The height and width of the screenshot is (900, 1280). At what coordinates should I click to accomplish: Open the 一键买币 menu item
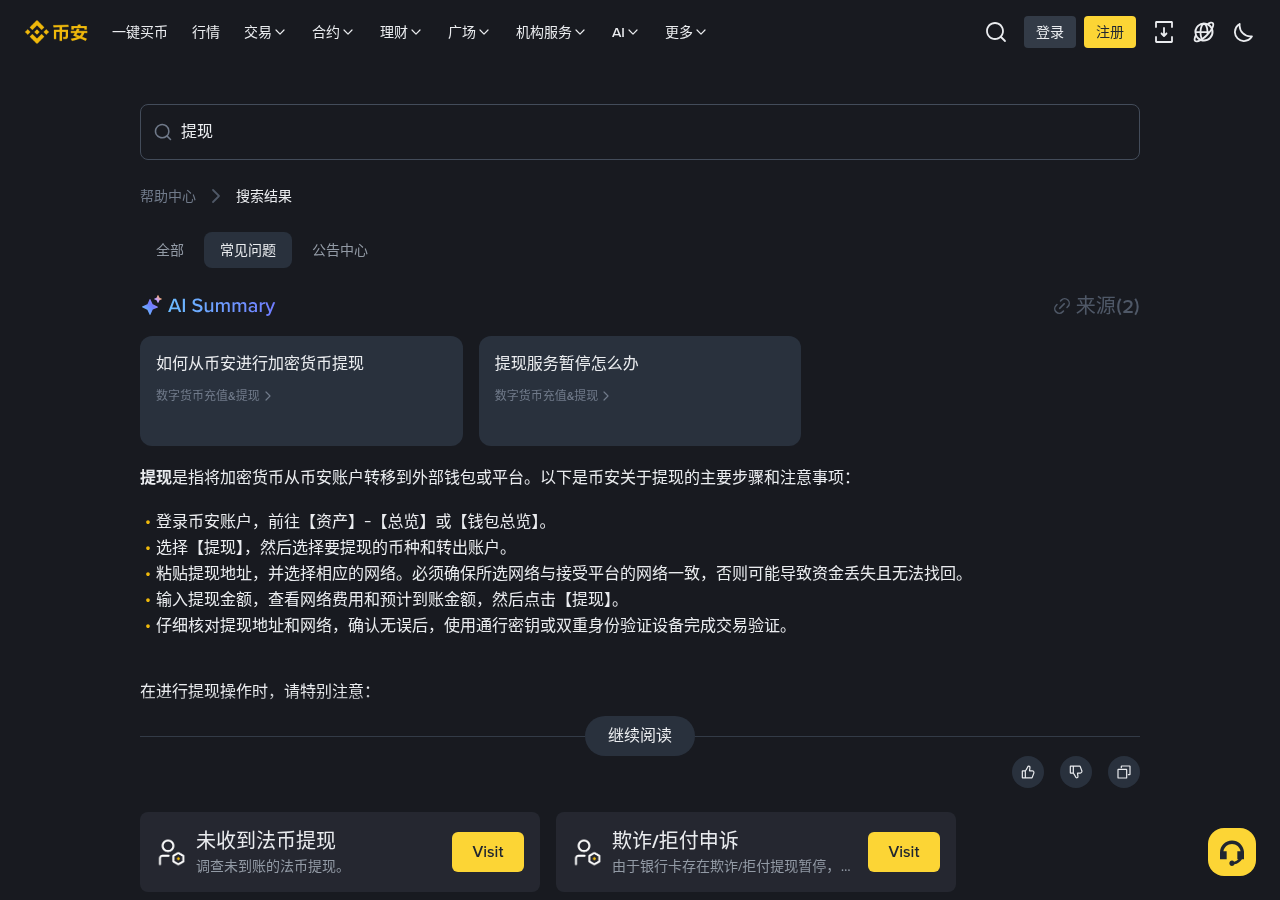[140, 32]
